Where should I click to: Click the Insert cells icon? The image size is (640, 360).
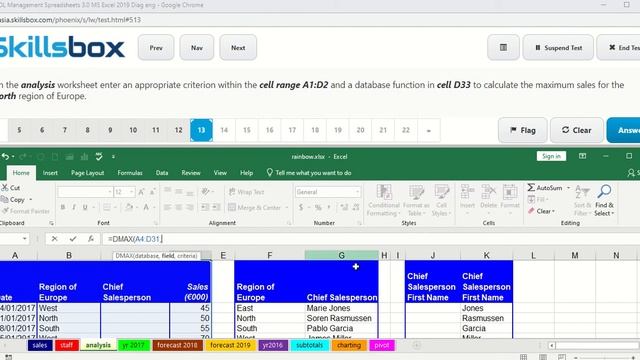click(x=467, y=192)
